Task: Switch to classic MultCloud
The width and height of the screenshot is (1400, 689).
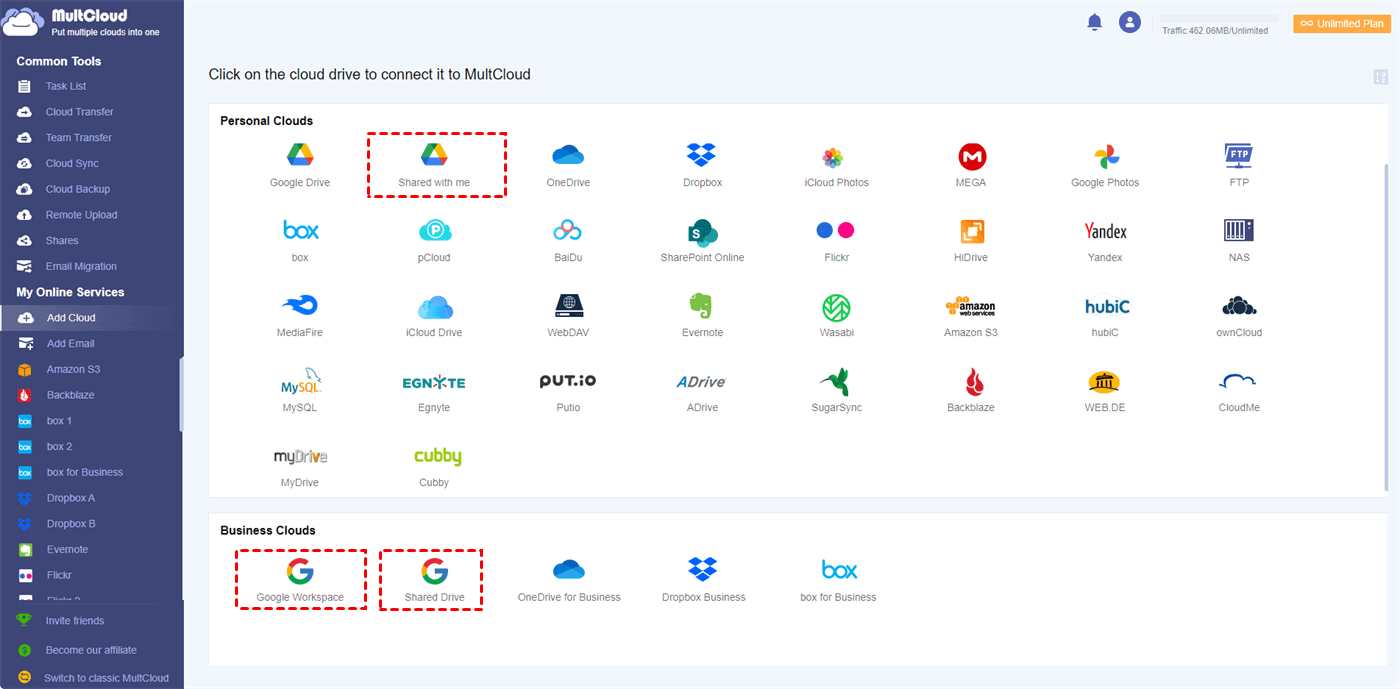Action: click(106, 678)
